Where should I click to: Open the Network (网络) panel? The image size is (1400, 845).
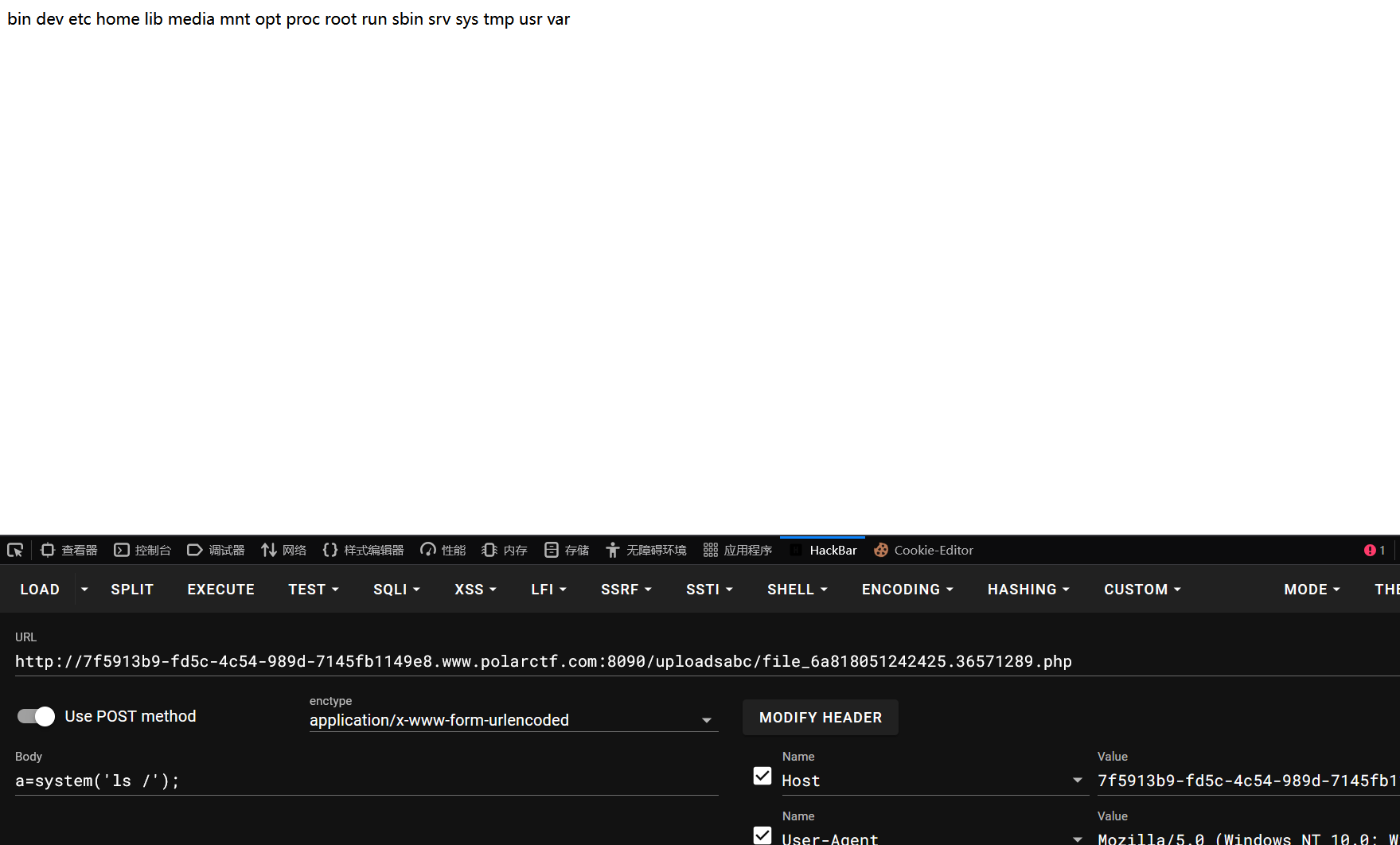284,550
